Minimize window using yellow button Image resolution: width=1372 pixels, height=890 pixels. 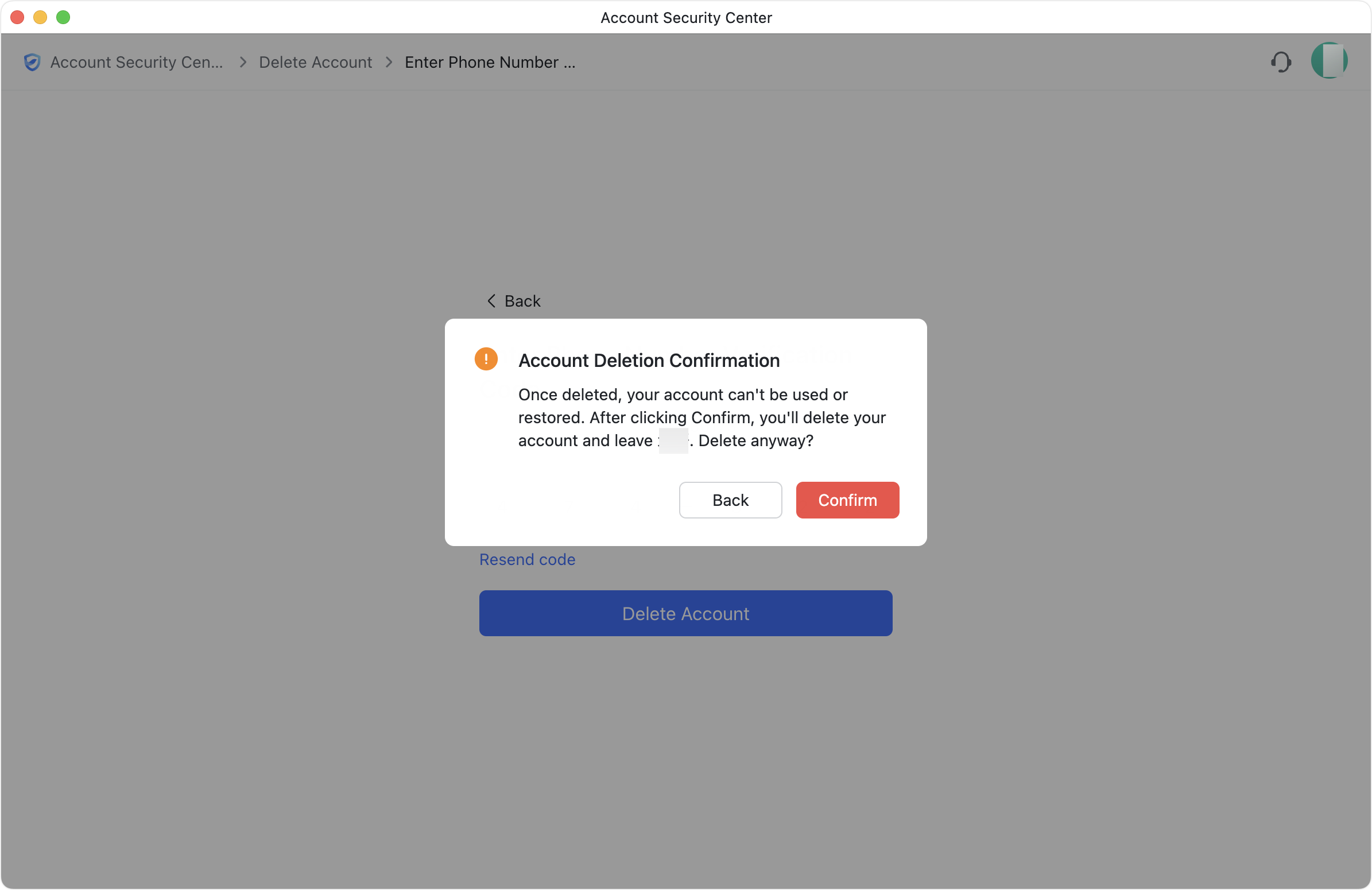[x=40, y=17]
